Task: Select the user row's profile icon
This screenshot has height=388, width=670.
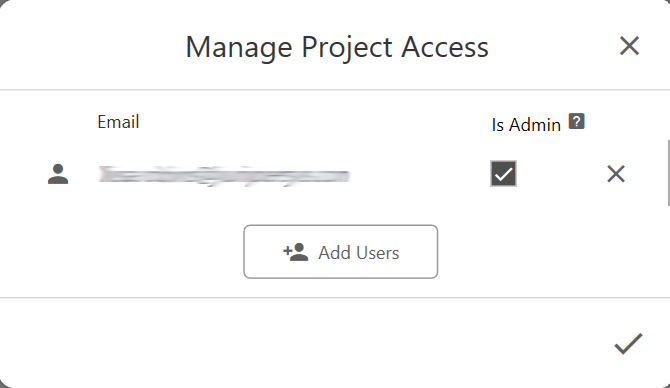Action: click(x=58, y=174)
